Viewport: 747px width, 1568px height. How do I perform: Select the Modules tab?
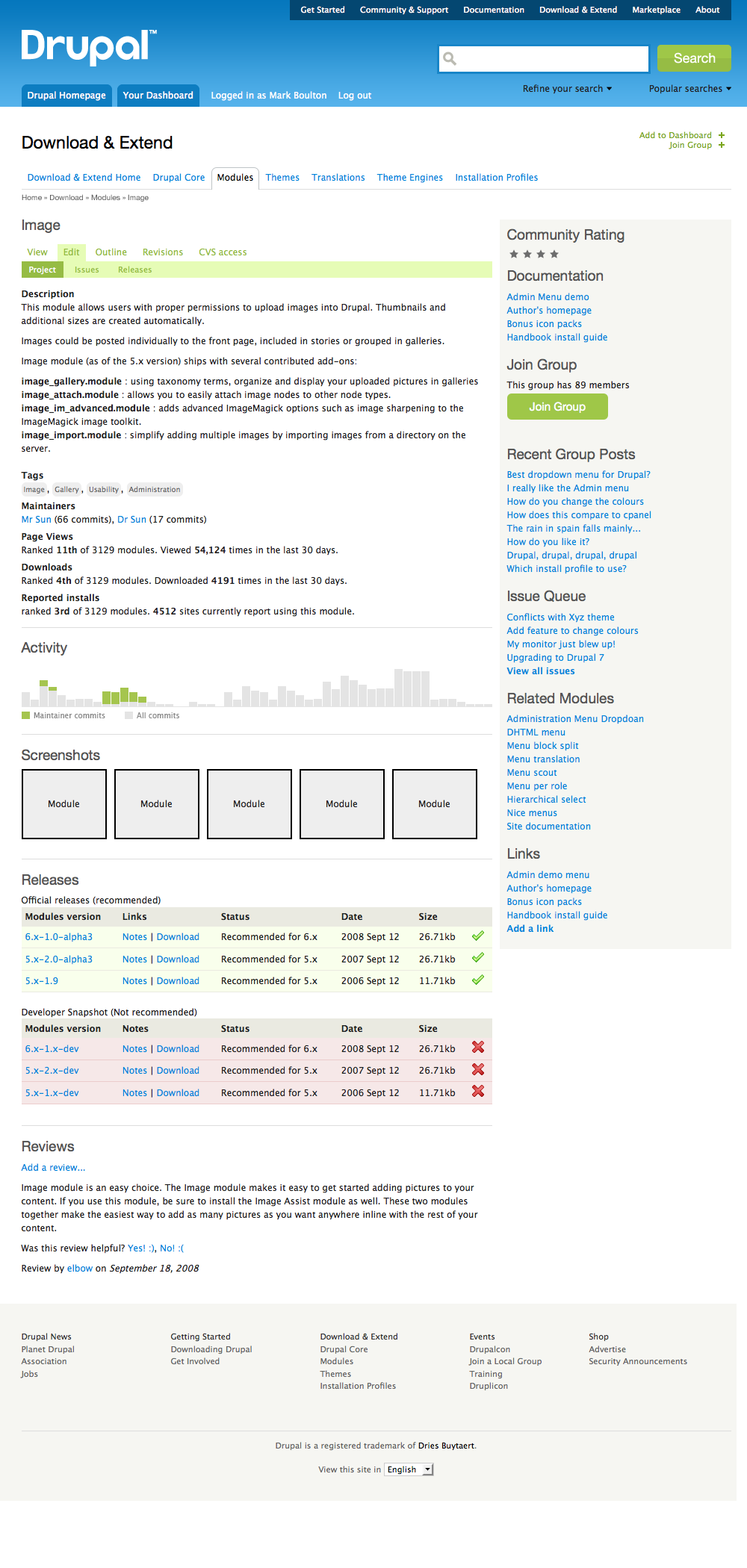tap(235, 178)
